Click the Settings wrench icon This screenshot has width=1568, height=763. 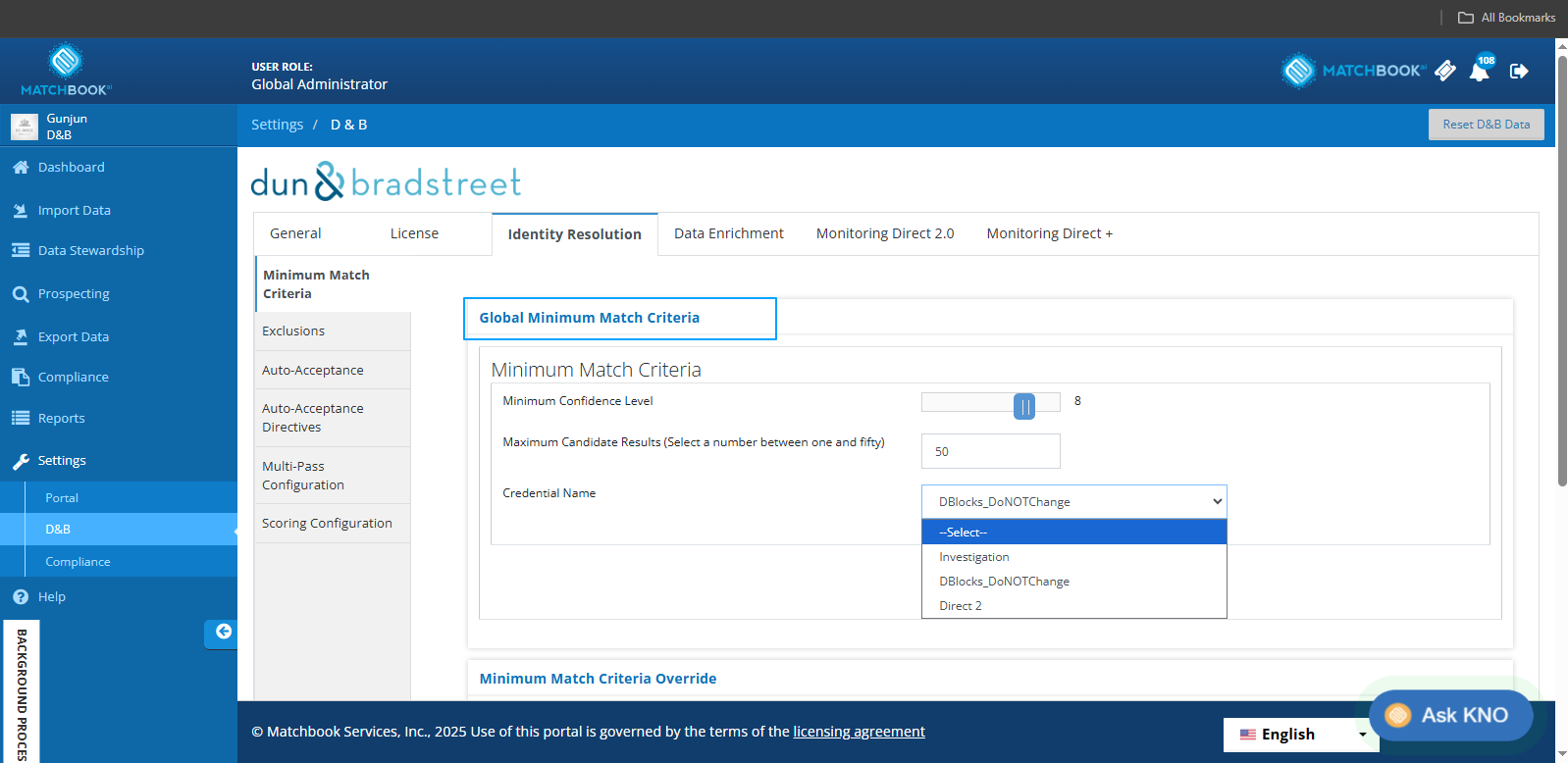pyautogui.click(x=21, y=461)
